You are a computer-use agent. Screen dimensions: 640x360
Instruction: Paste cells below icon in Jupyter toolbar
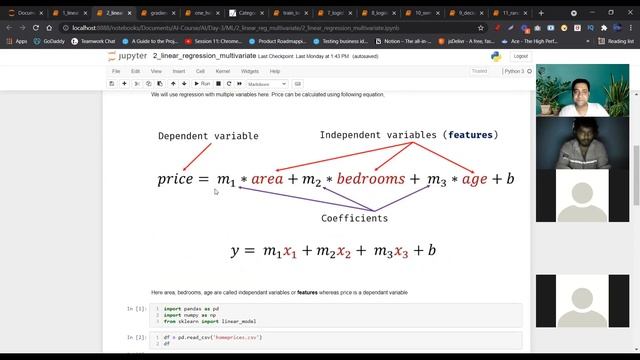coord(160,84)
